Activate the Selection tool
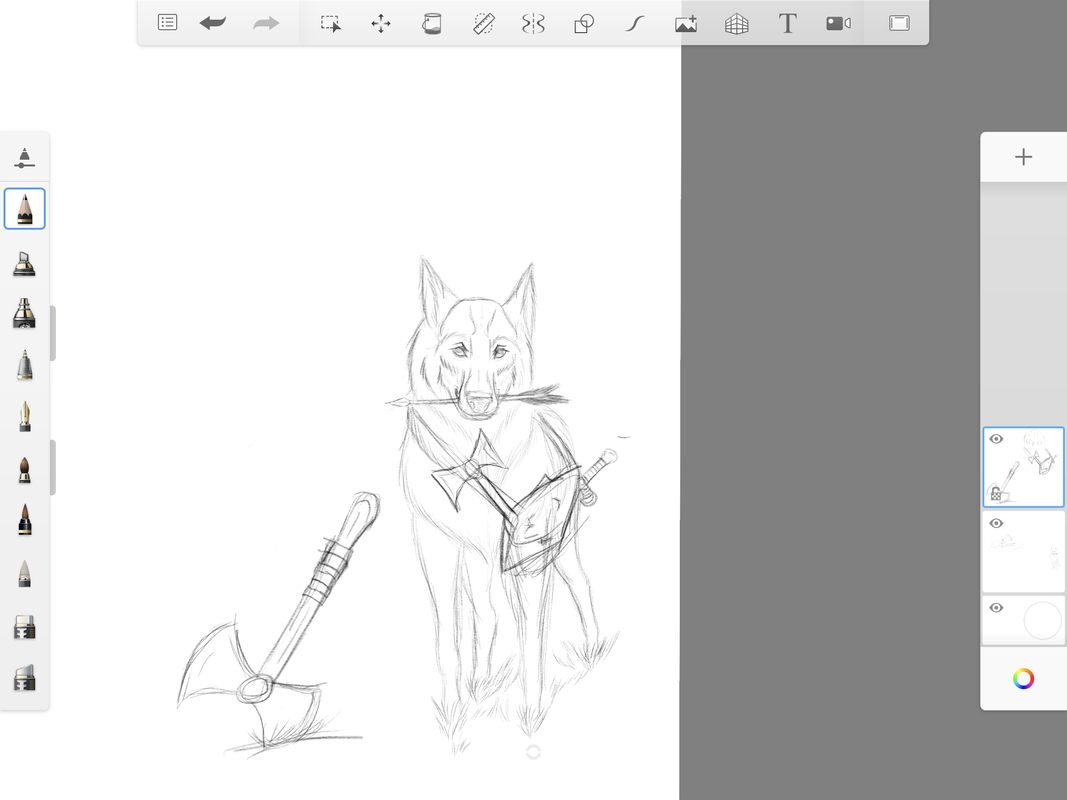Screen dimensions: 1067x800 331,23
